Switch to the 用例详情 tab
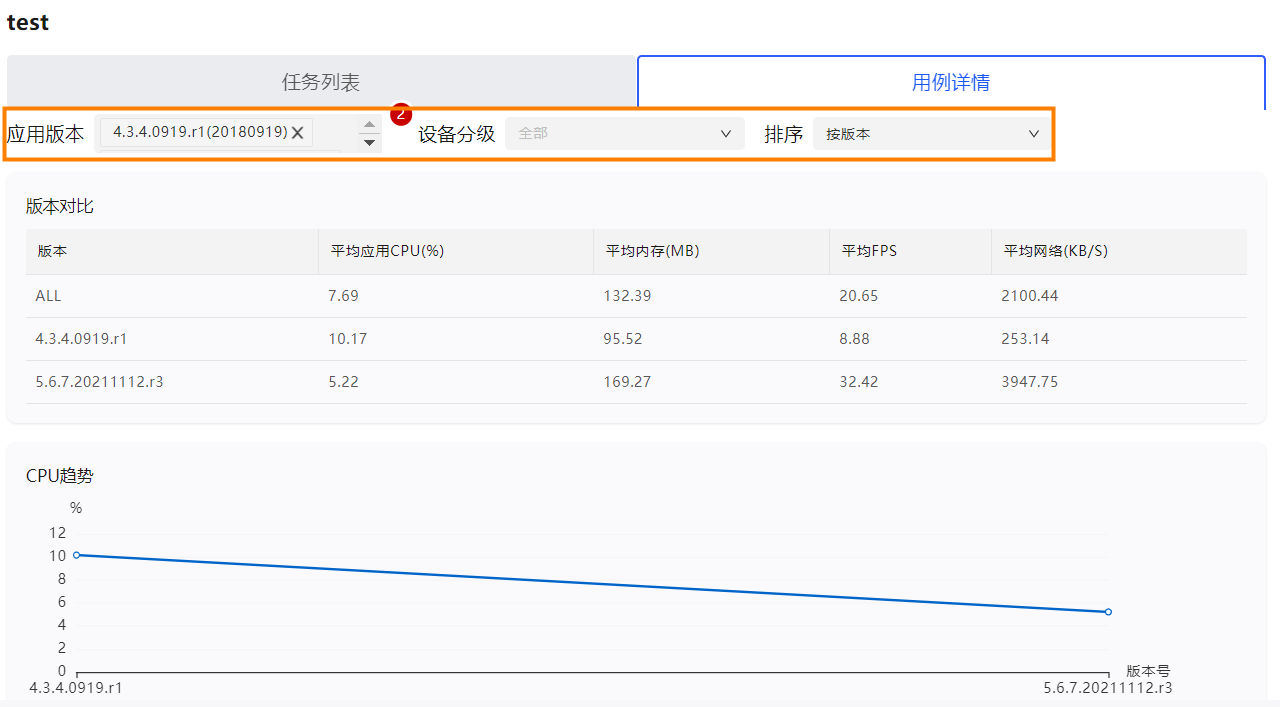1280x707 pixels. (x=951, y=82)
